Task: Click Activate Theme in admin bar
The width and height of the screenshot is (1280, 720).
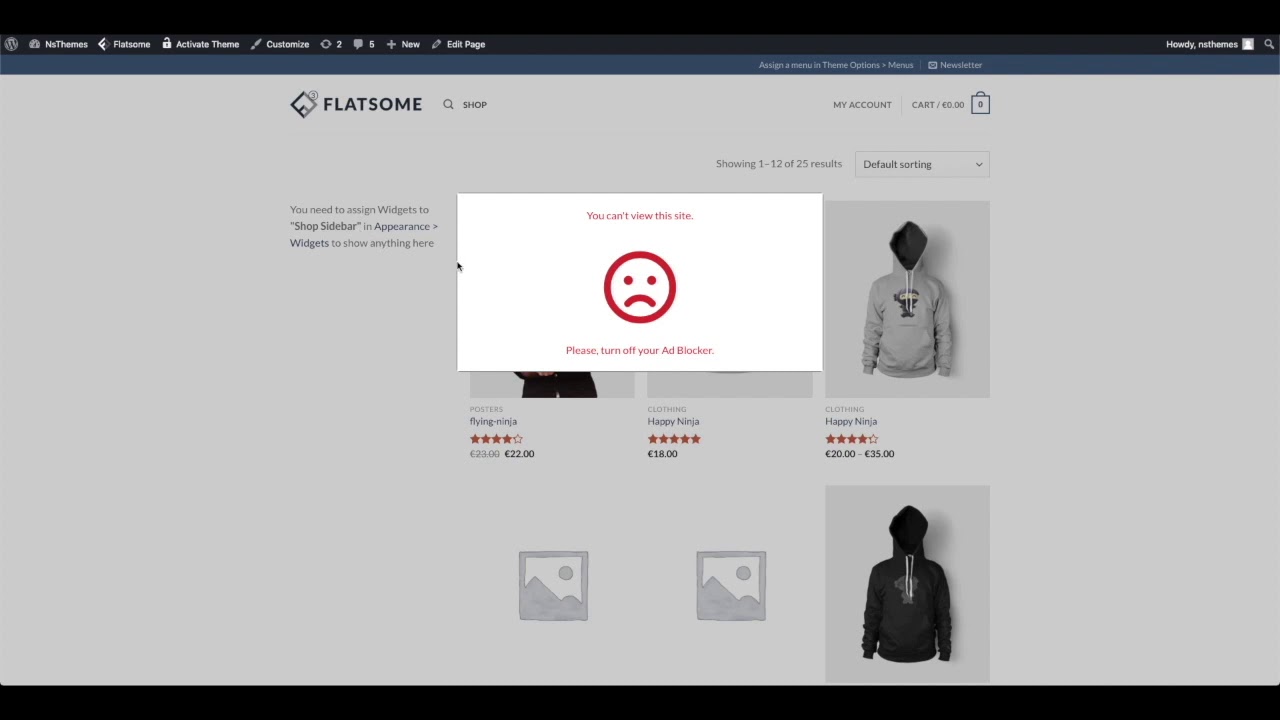Action: pos(200,44)
